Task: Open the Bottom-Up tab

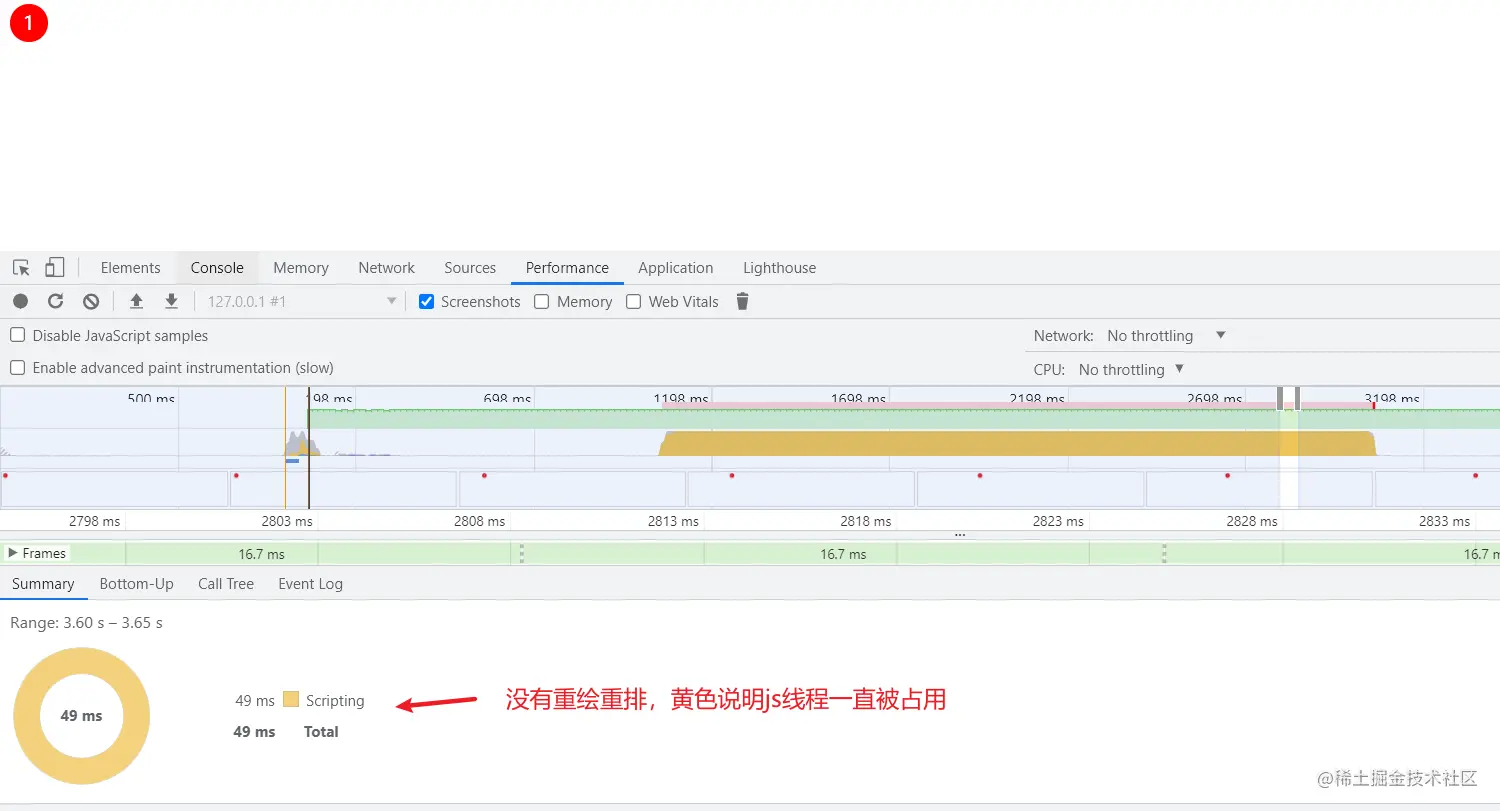Action: (x=136, y=584)
